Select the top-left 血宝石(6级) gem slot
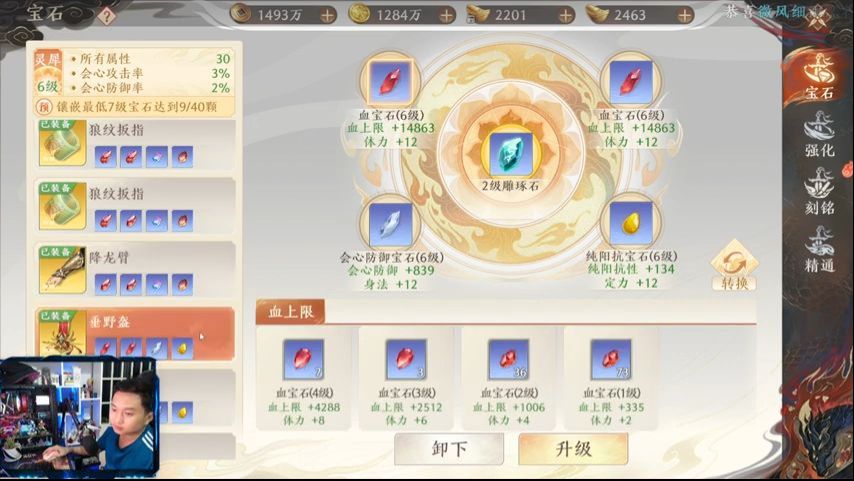 pyautogui.click(x=390, y=82)
